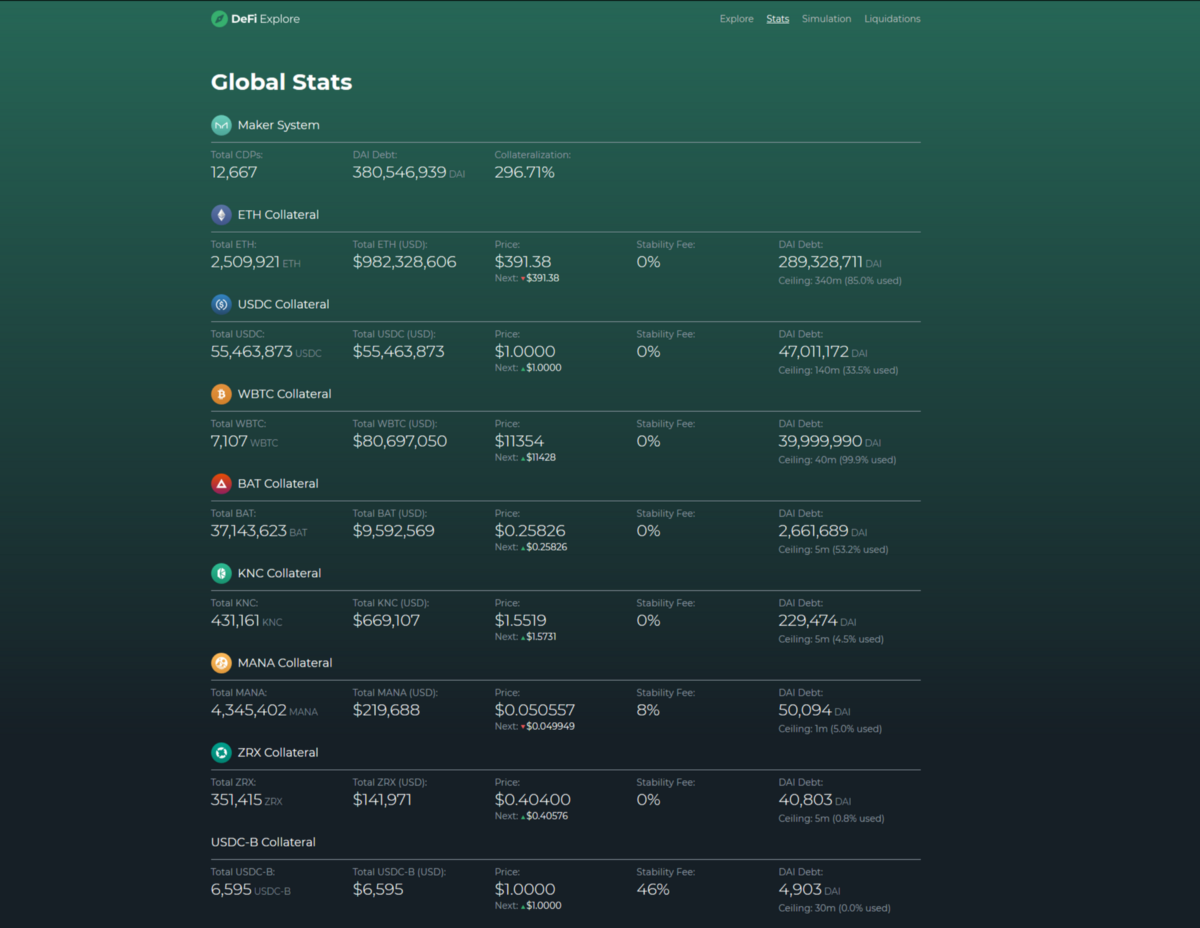
Task: Click the KNC Collateral icon
Action: pyautogui.click(x=221, y=573)
